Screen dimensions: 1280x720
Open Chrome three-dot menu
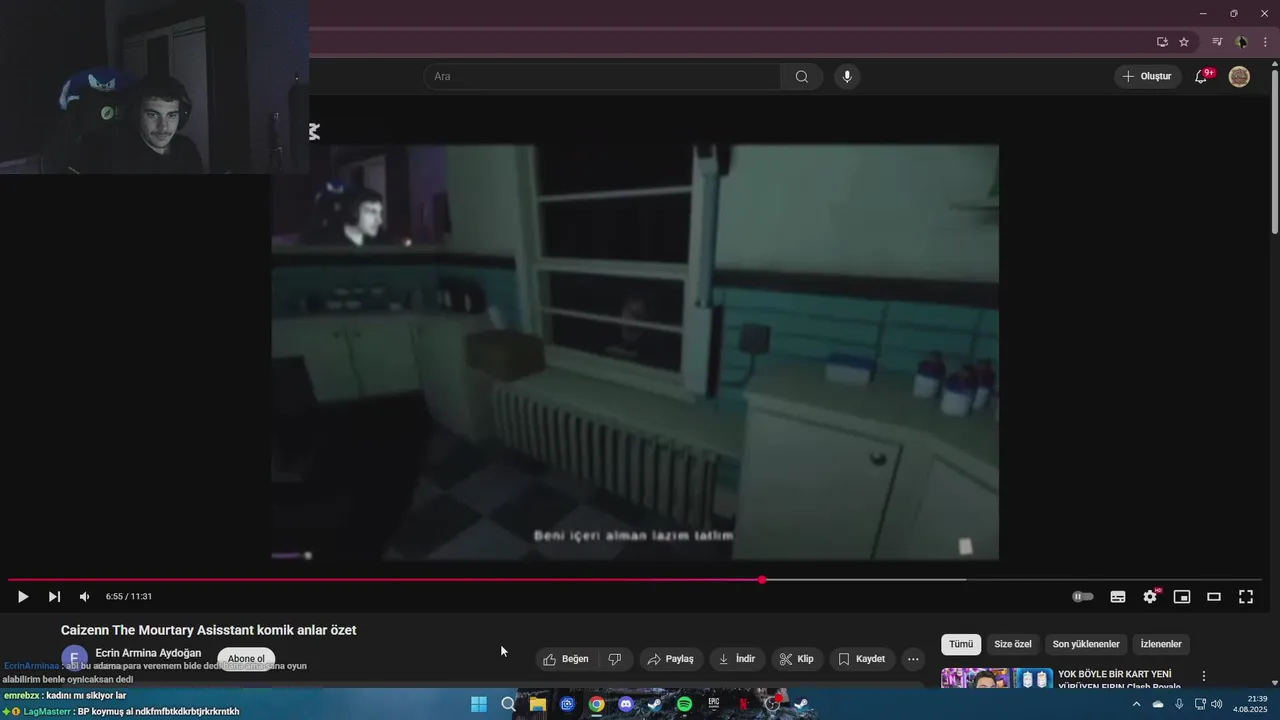[x=1265, y=42]
